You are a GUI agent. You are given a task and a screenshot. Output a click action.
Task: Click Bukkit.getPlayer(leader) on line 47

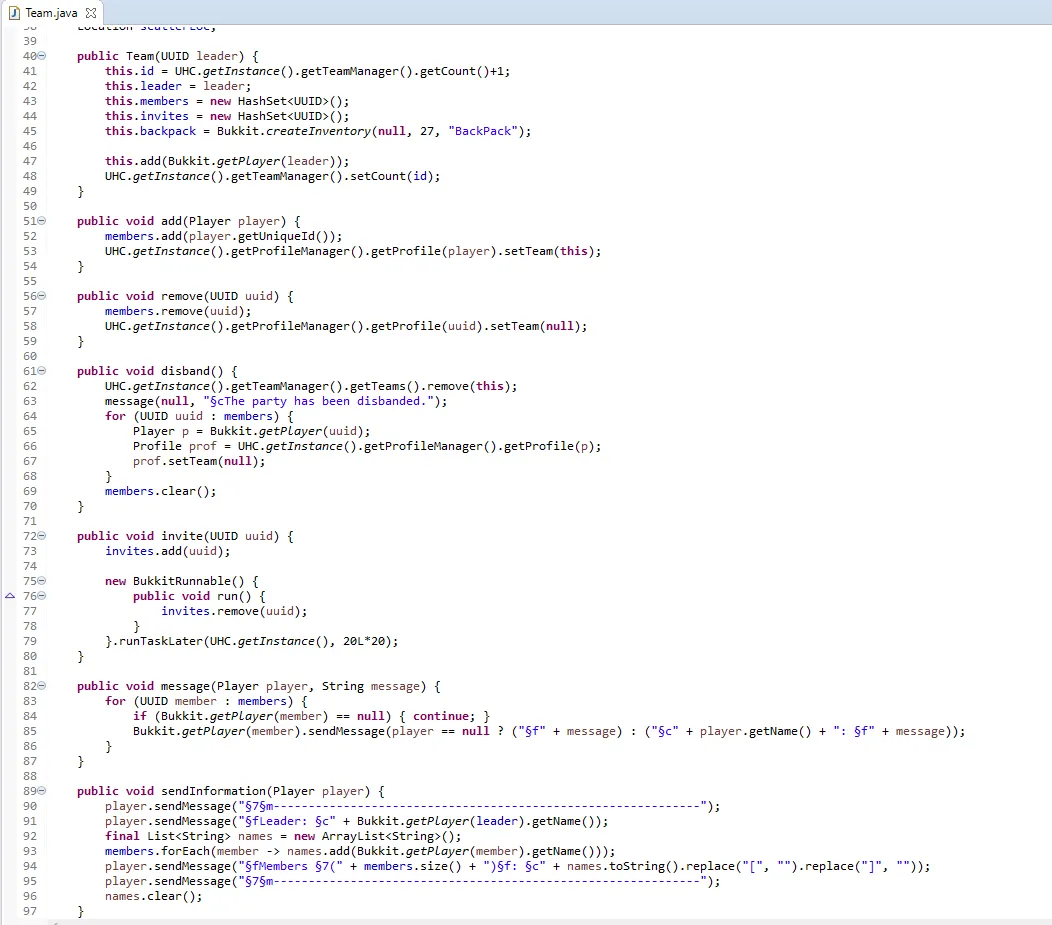pyautogui.click(x=255, y=161)
